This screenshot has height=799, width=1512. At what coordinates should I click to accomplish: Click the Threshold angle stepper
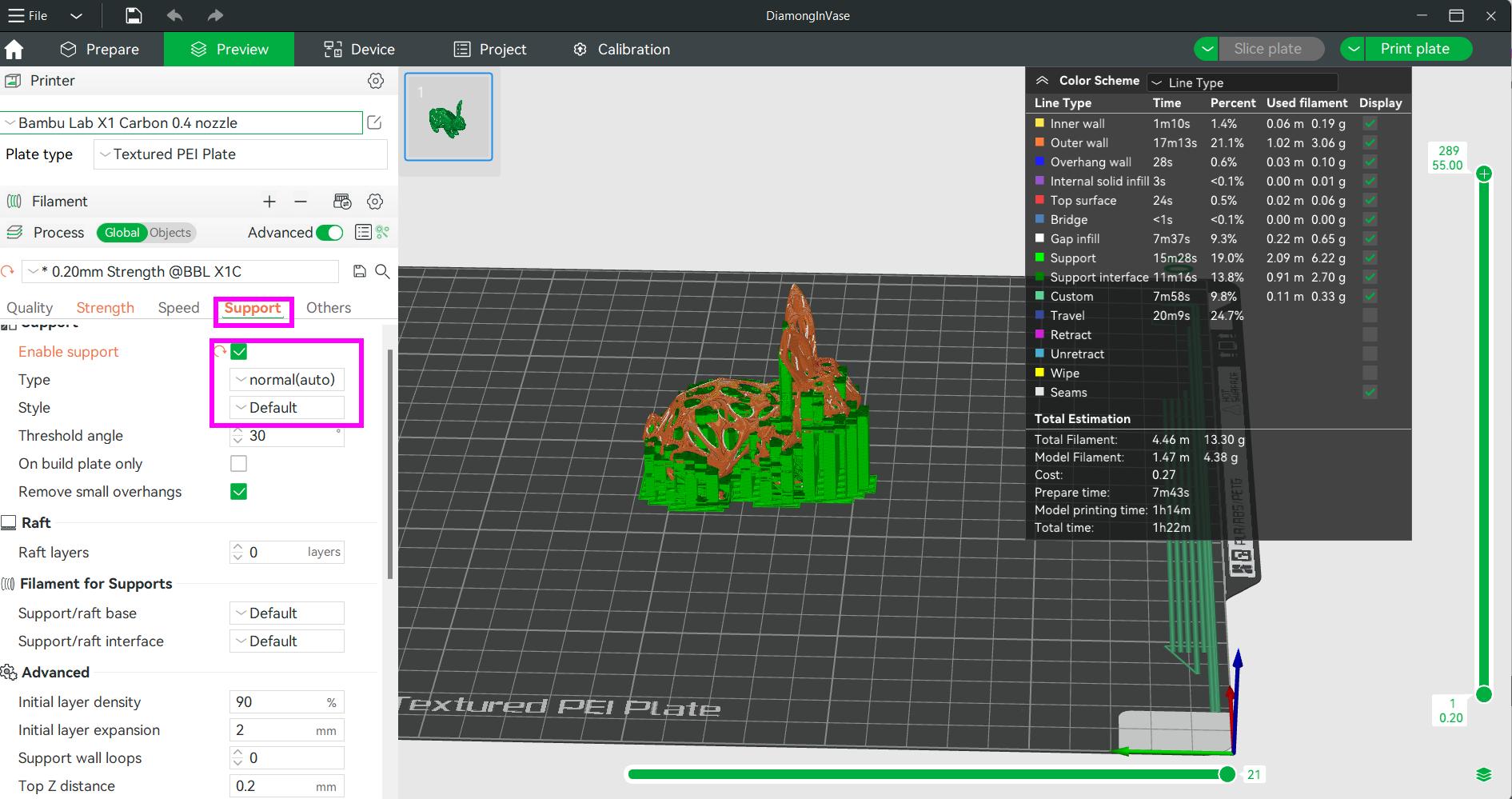[237, 436]
